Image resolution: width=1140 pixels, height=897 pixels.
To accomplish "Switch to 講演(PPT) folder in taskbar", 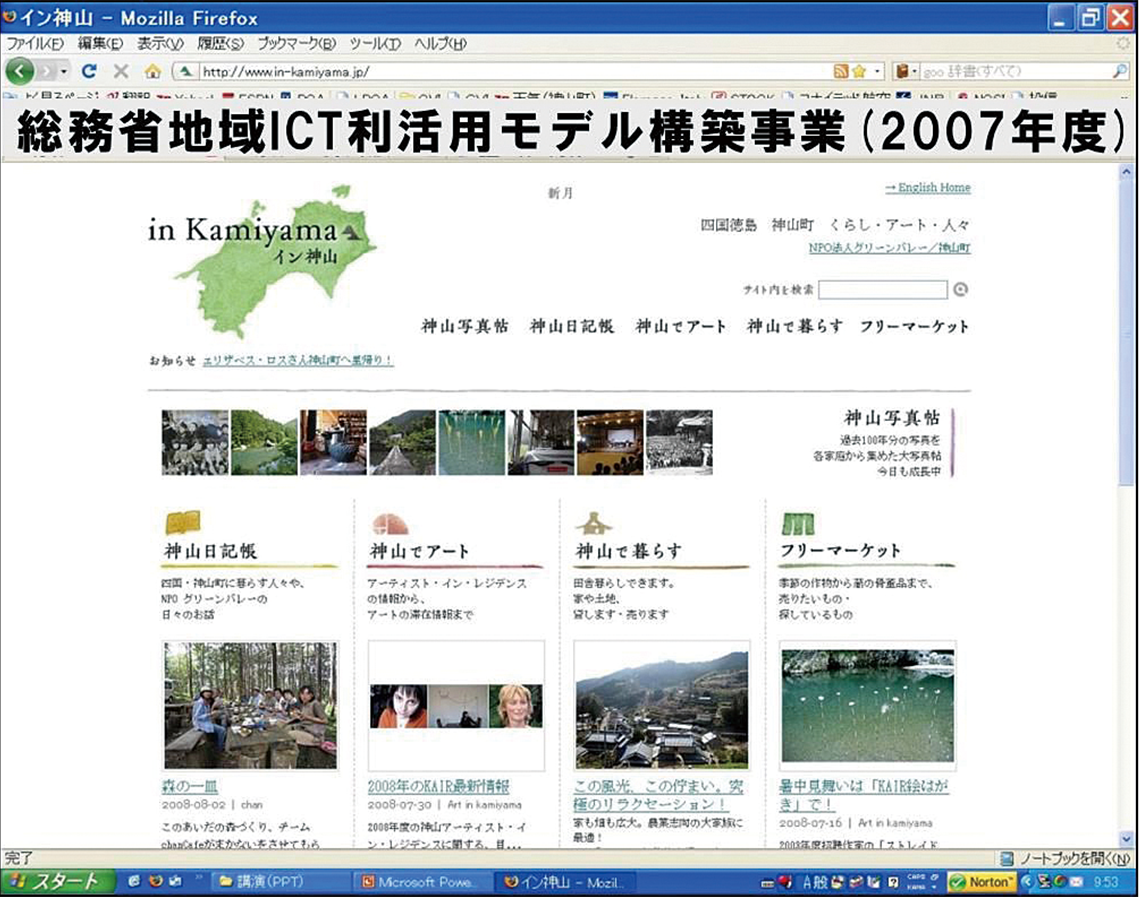I will [x=280, y=882].
